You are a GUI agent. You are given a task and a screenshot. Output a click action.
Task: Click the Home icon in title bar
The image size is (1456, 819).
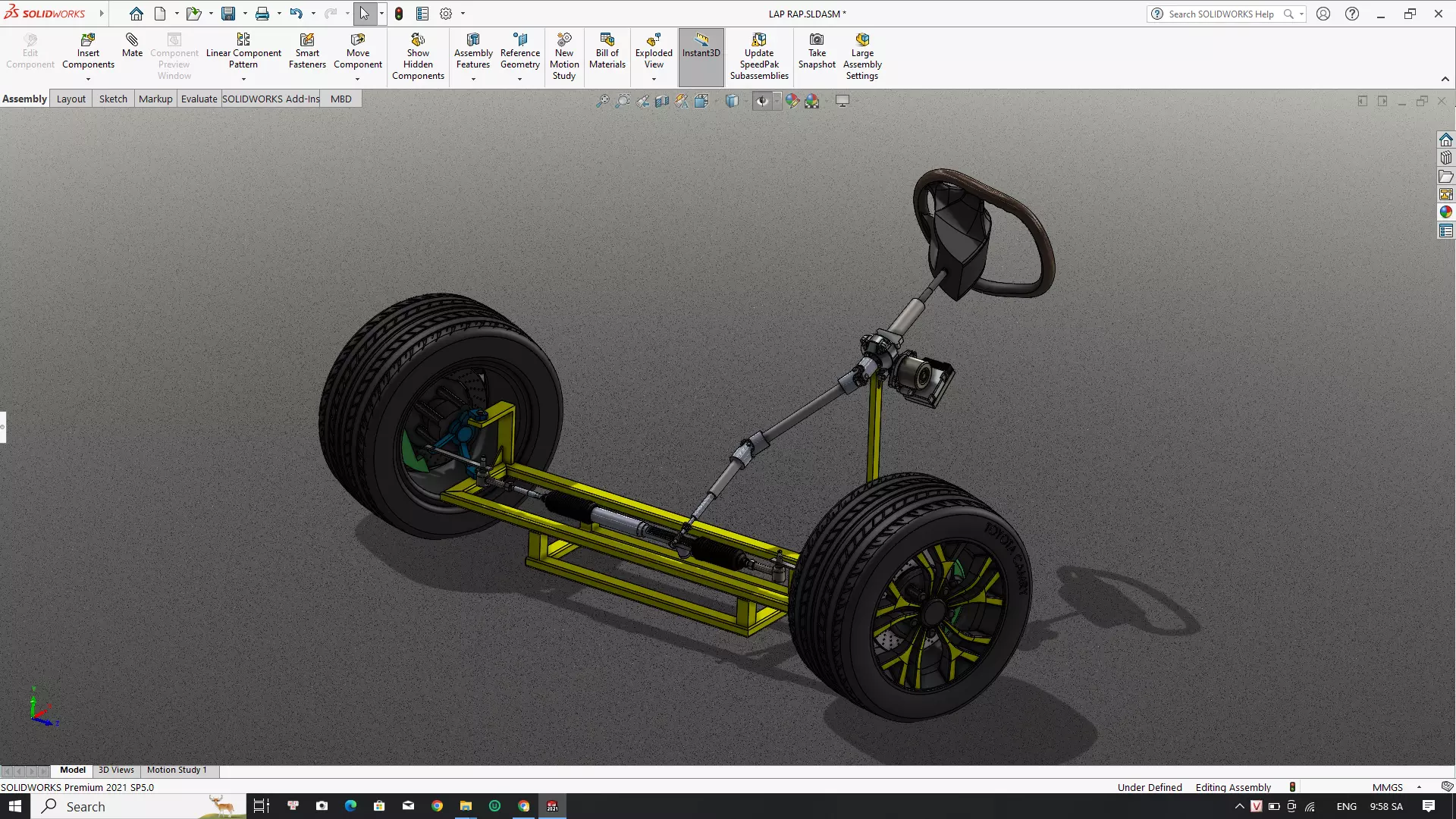136,14
